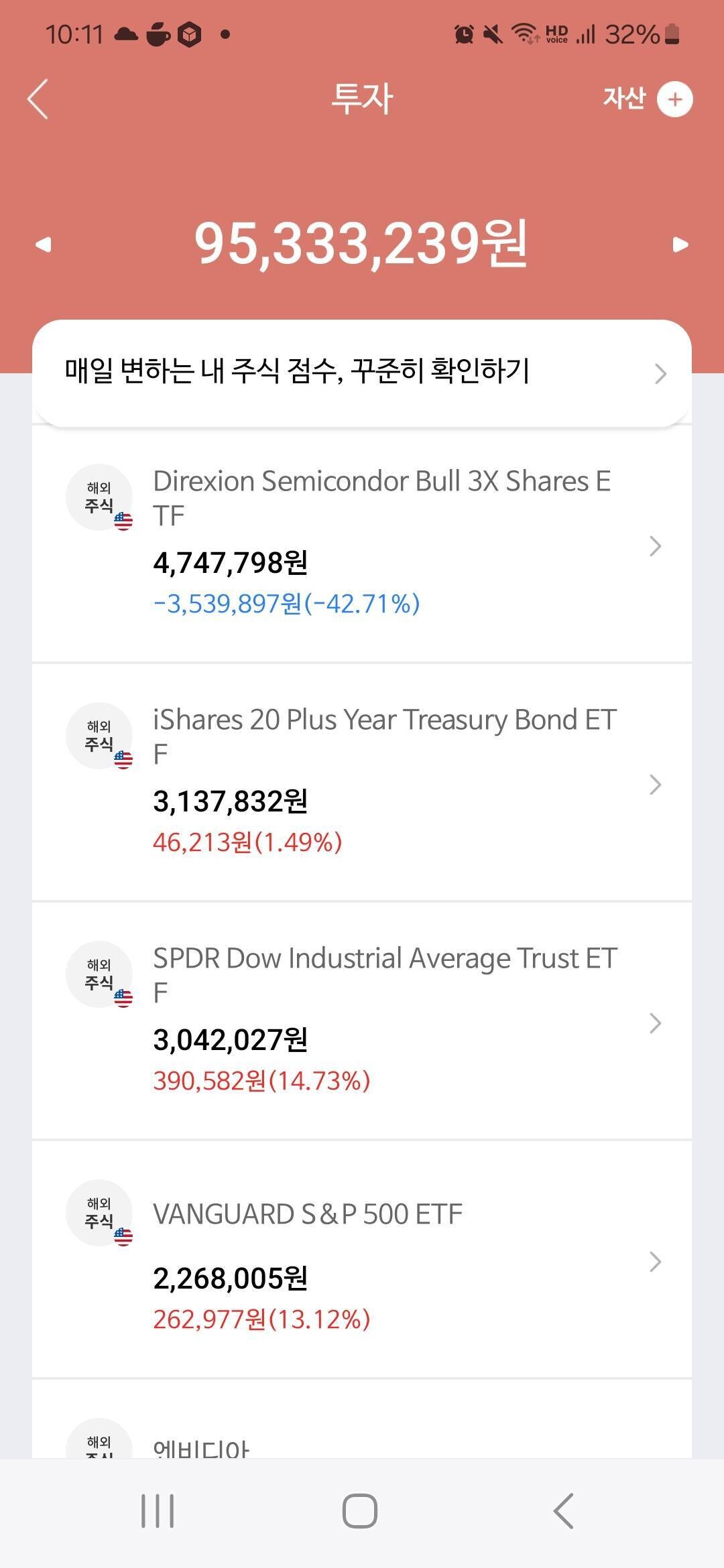Tap the 자산 label in header
This screenshot has width=724, height=1568.
click(x=623, y=99)
